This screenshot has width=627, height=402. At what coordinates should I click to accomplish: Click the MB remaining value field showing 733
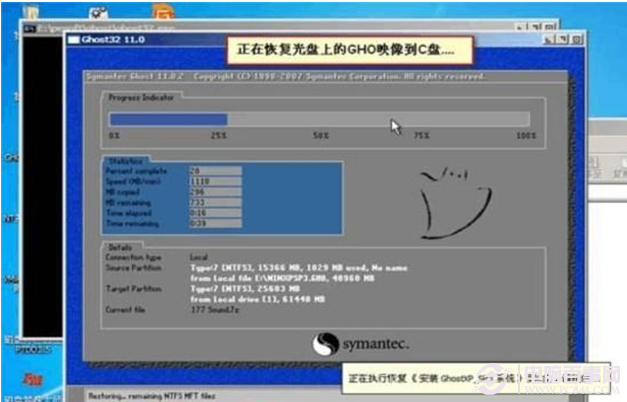point(216,202)
